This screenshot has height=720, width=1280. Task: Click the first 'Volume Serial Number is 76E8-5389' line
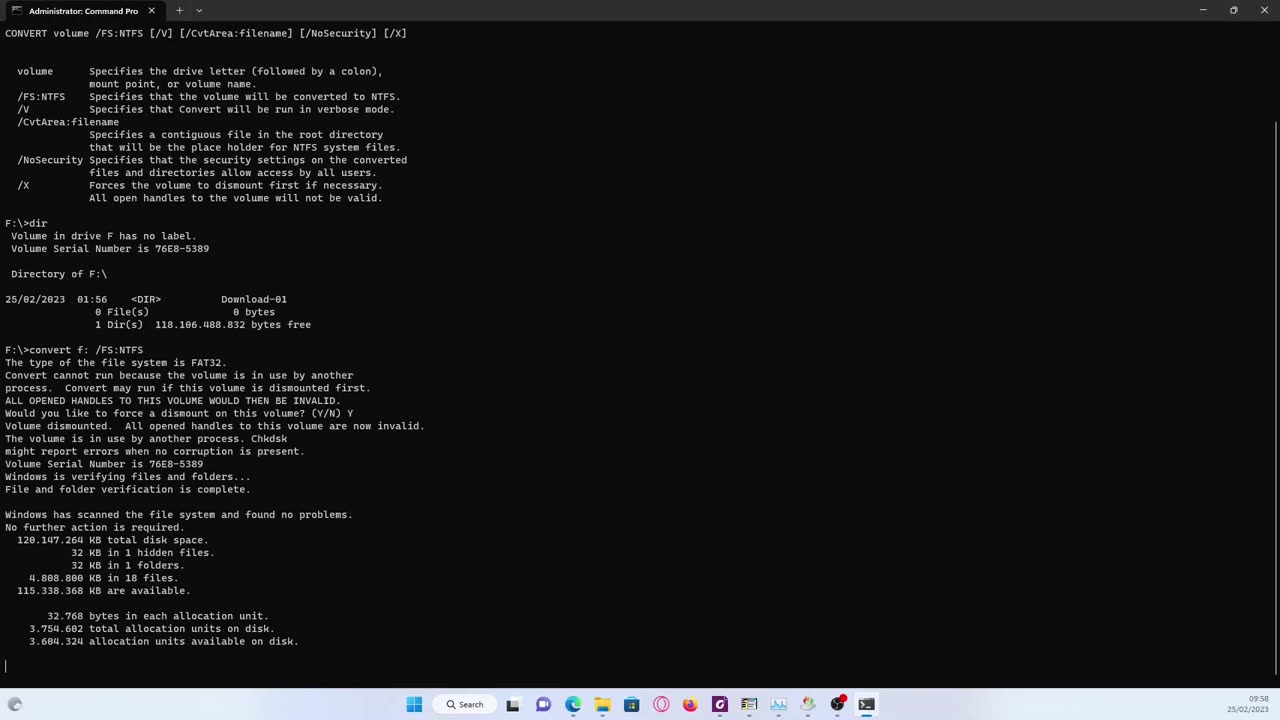[110, 249]
